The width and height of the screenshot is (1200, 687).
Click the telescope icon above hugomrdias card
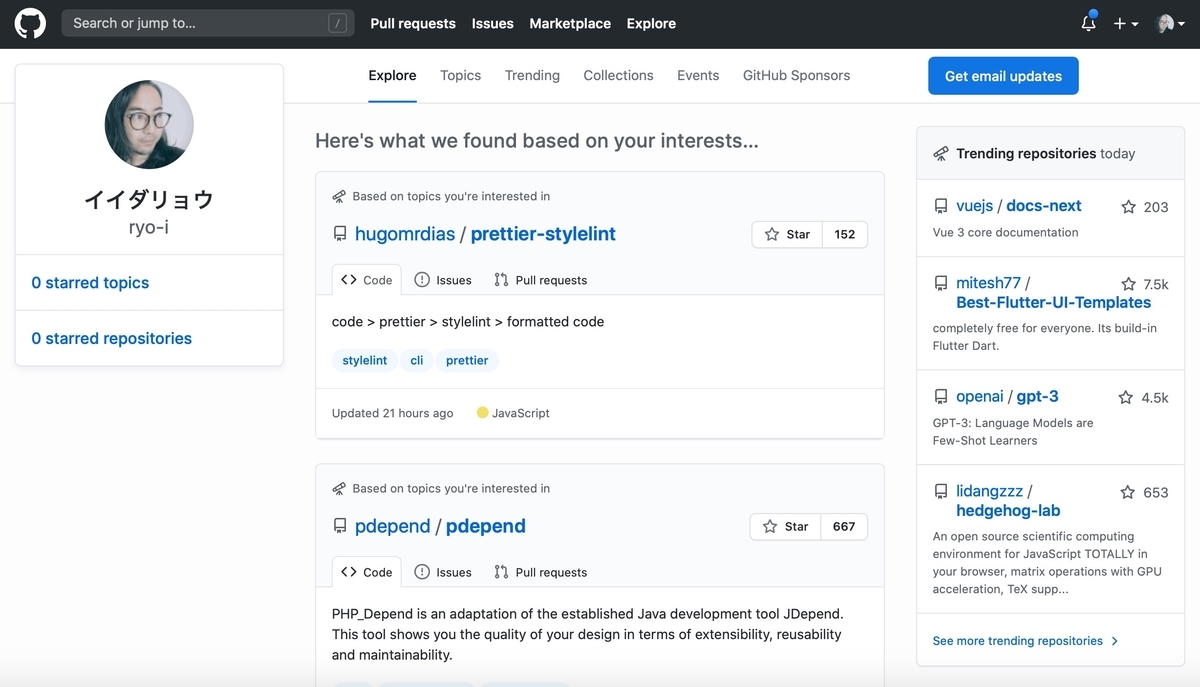[x=339, y=196]
